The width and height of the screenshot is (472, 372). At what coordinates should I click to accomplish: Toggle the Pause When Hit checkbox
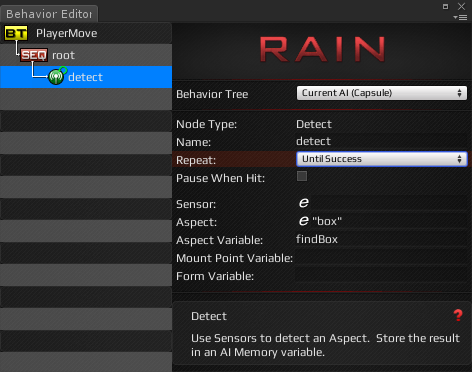(x=302, y=176)
